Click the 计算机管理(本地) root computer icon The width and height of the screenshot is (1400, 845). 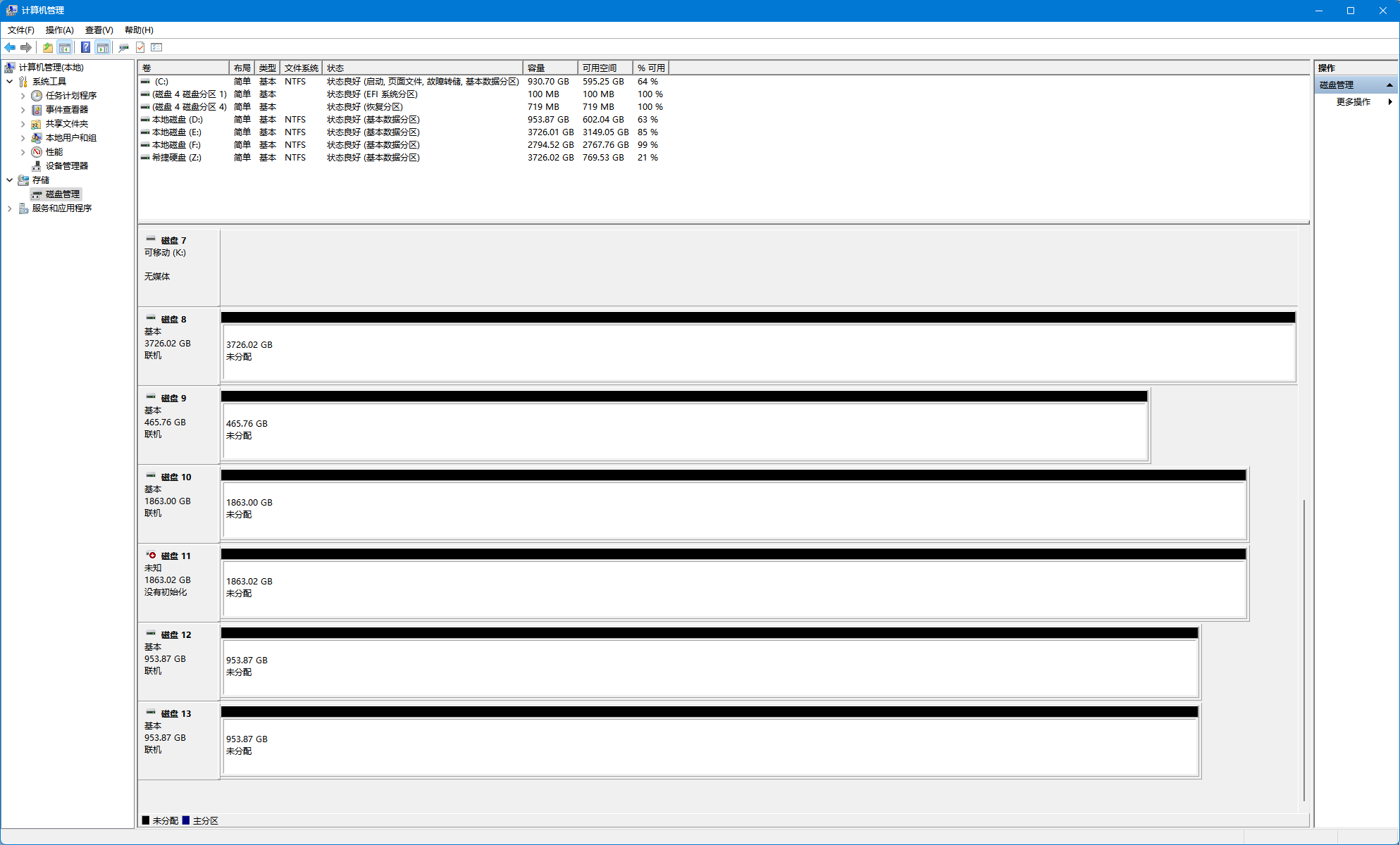click(10, 68)
